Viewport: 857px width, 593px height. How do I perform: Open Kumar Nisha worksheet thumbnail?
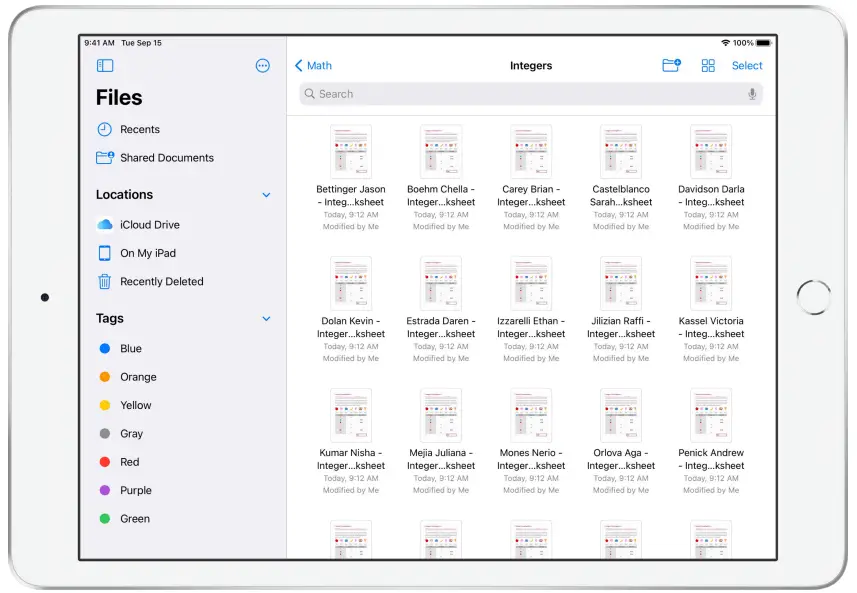[x=351, y=415]
